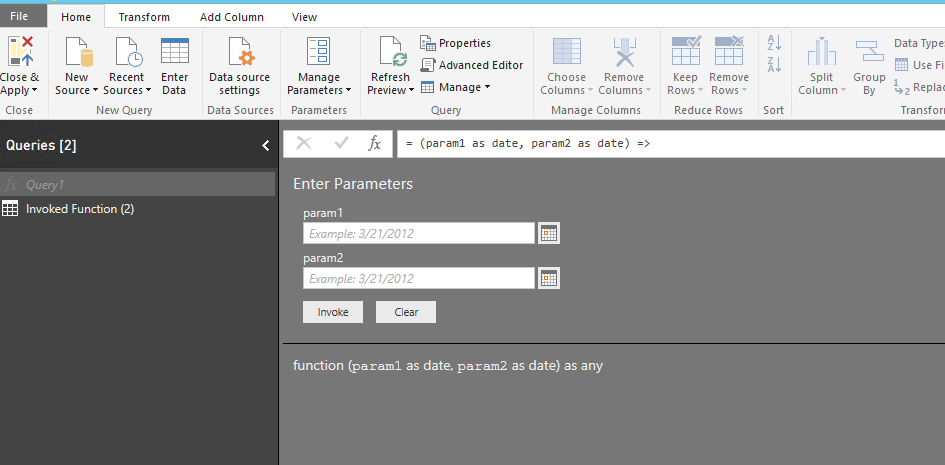Click the Split Column icon
The image size is (945, 465).
pos(822,51)
